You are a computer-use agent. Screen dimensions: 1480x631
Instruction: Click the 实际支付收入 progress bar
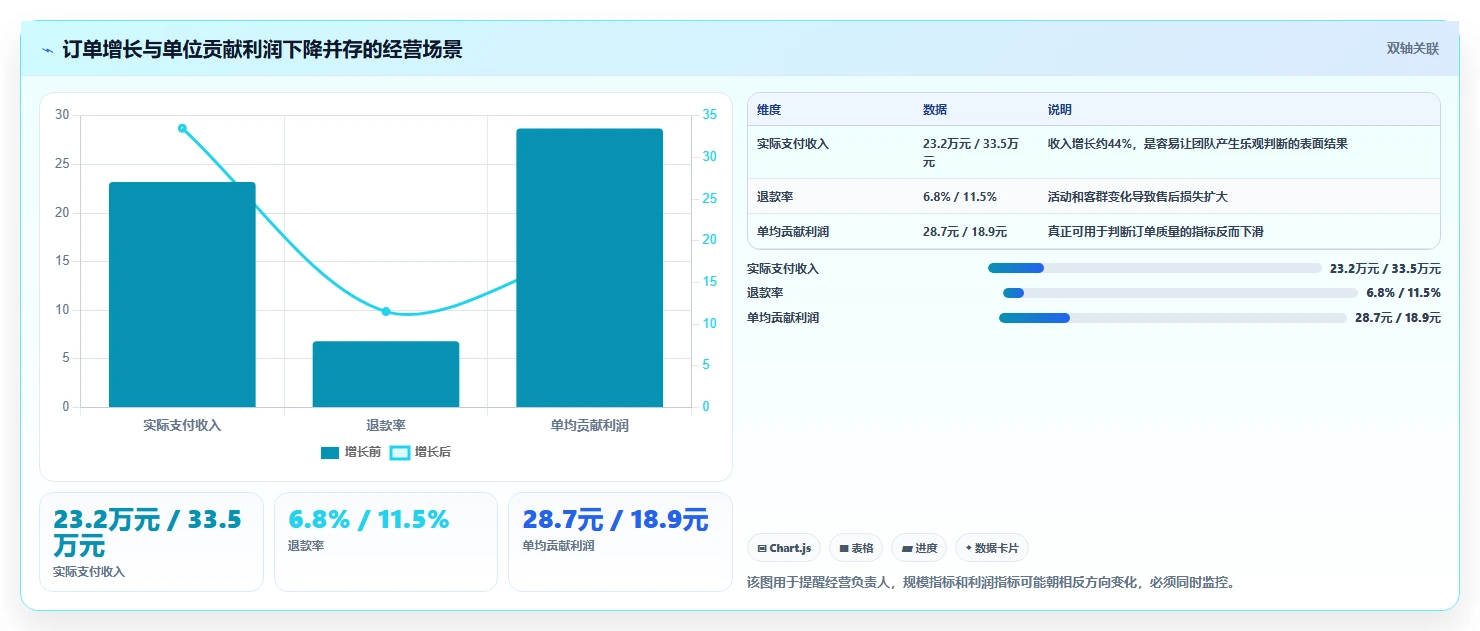[x=1155, y=268]
